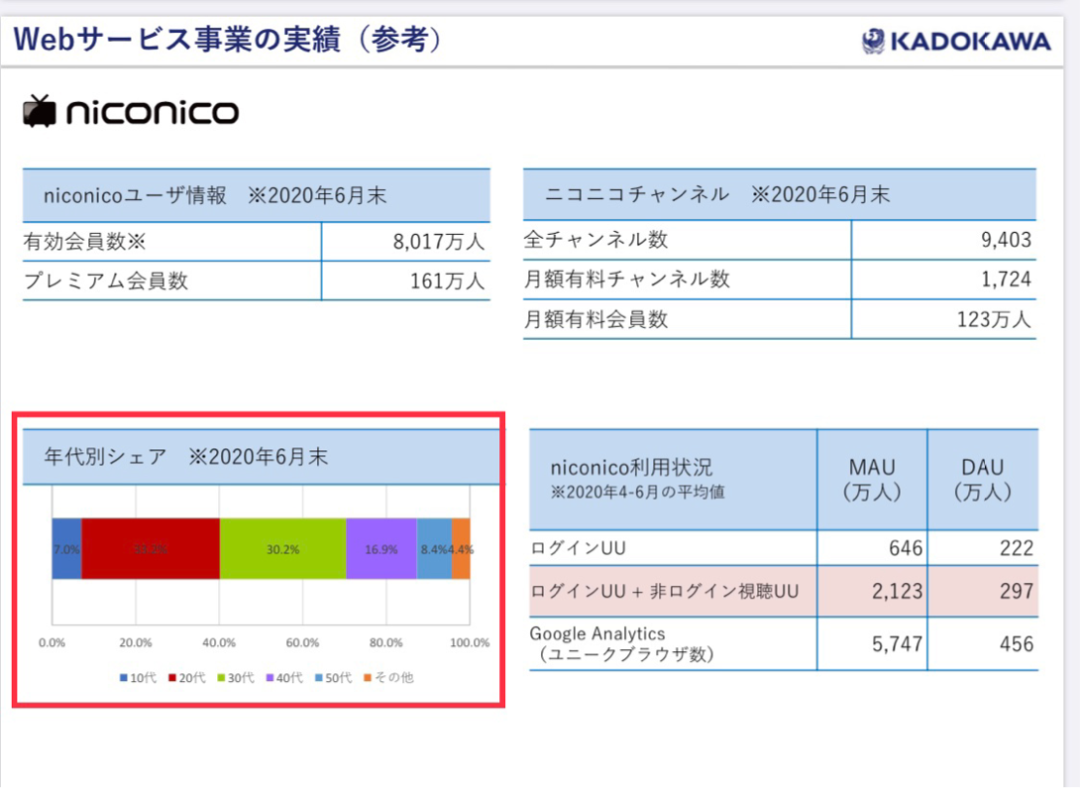Viewport: 1080px width, 788px height.
Task: Click the 161万人 value cell
Action: [x=406, y=281]
